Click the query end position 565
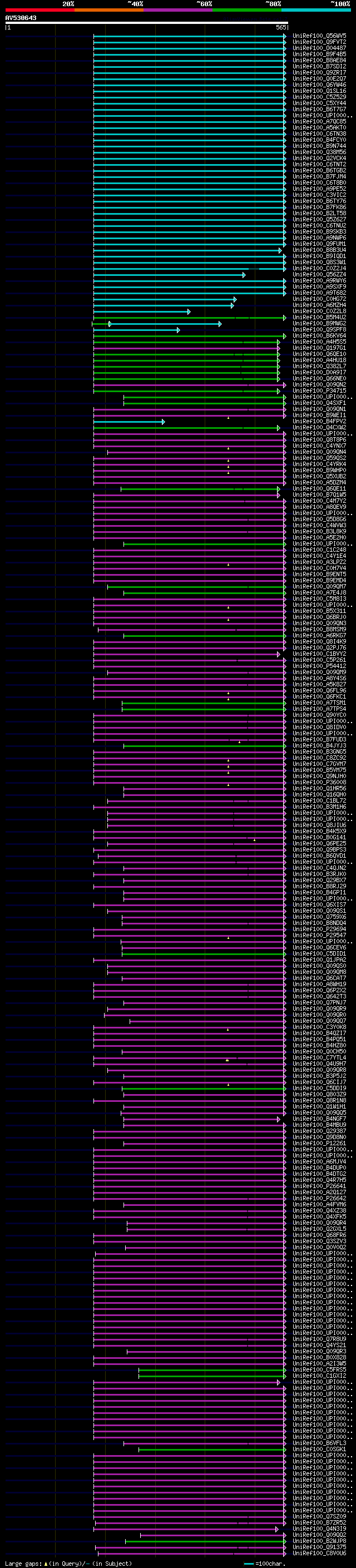 coord(280,27)
